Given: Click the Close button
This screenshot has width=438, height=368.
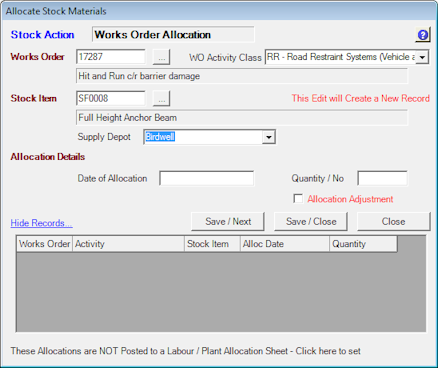Looking at the screenshot, I should (394, 221).
